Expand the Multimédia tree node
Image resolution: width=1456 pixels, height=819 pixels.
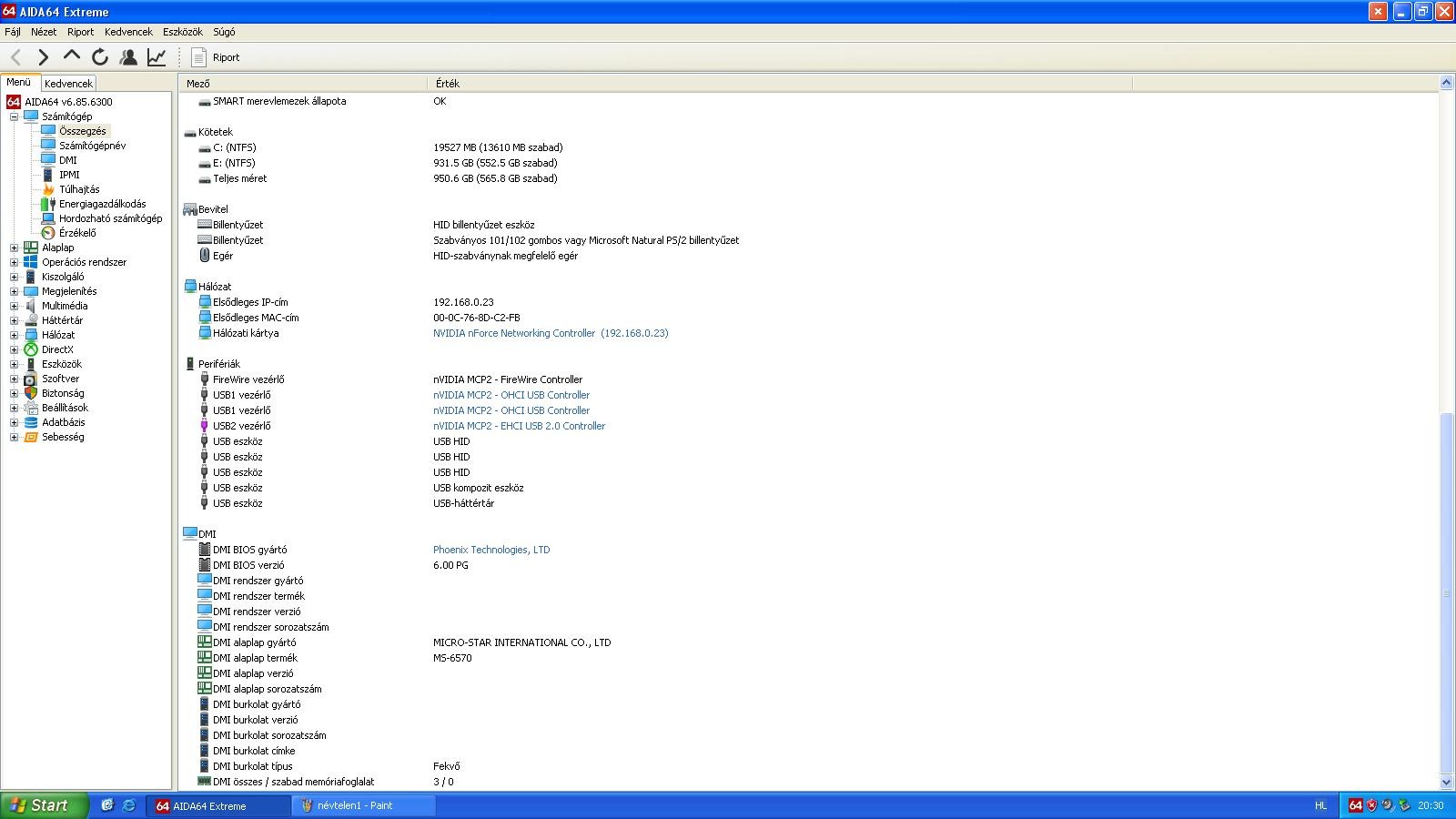pos(14,306)
